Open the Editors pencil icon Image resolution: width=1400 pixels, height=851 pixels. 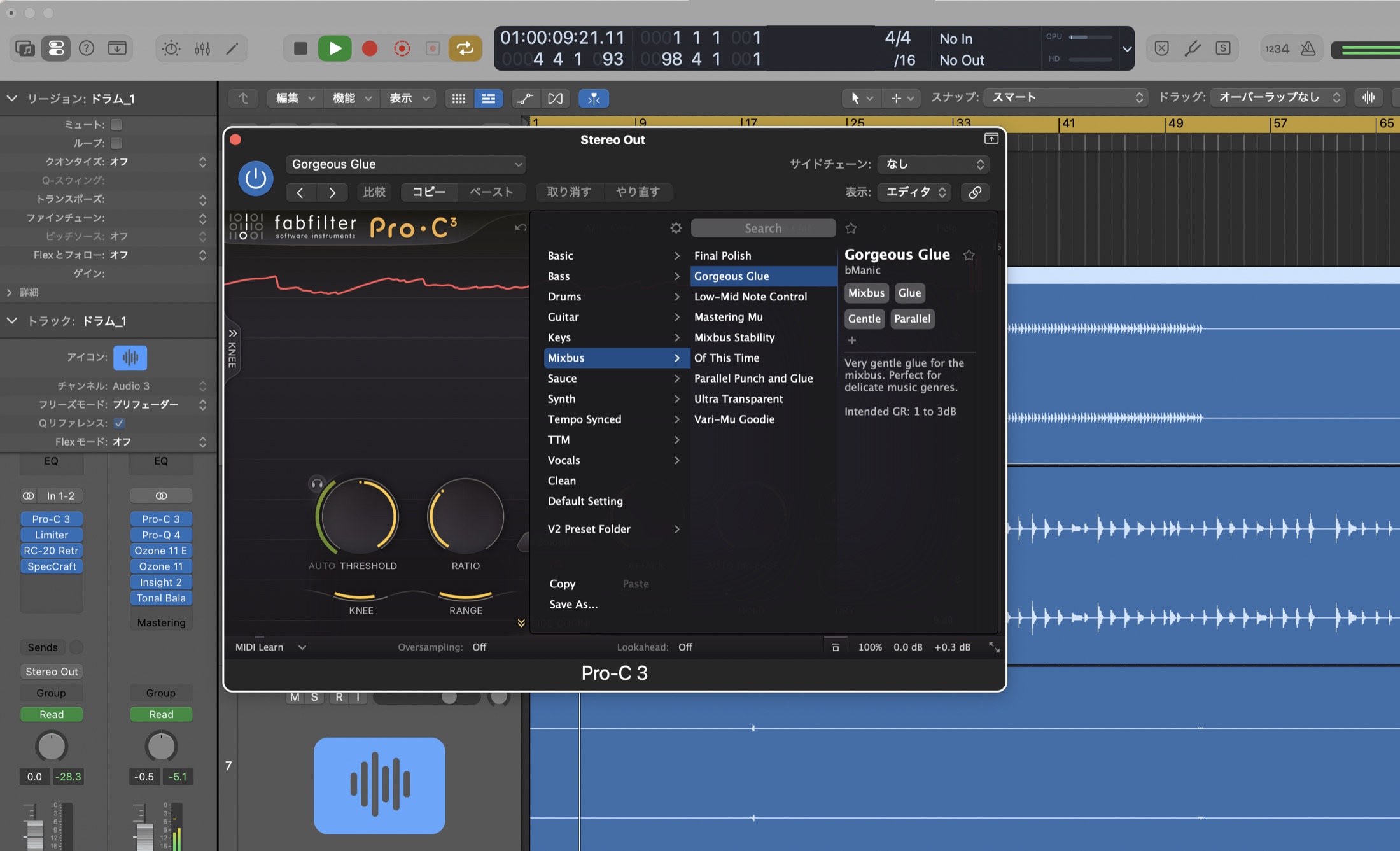(232, 48)
